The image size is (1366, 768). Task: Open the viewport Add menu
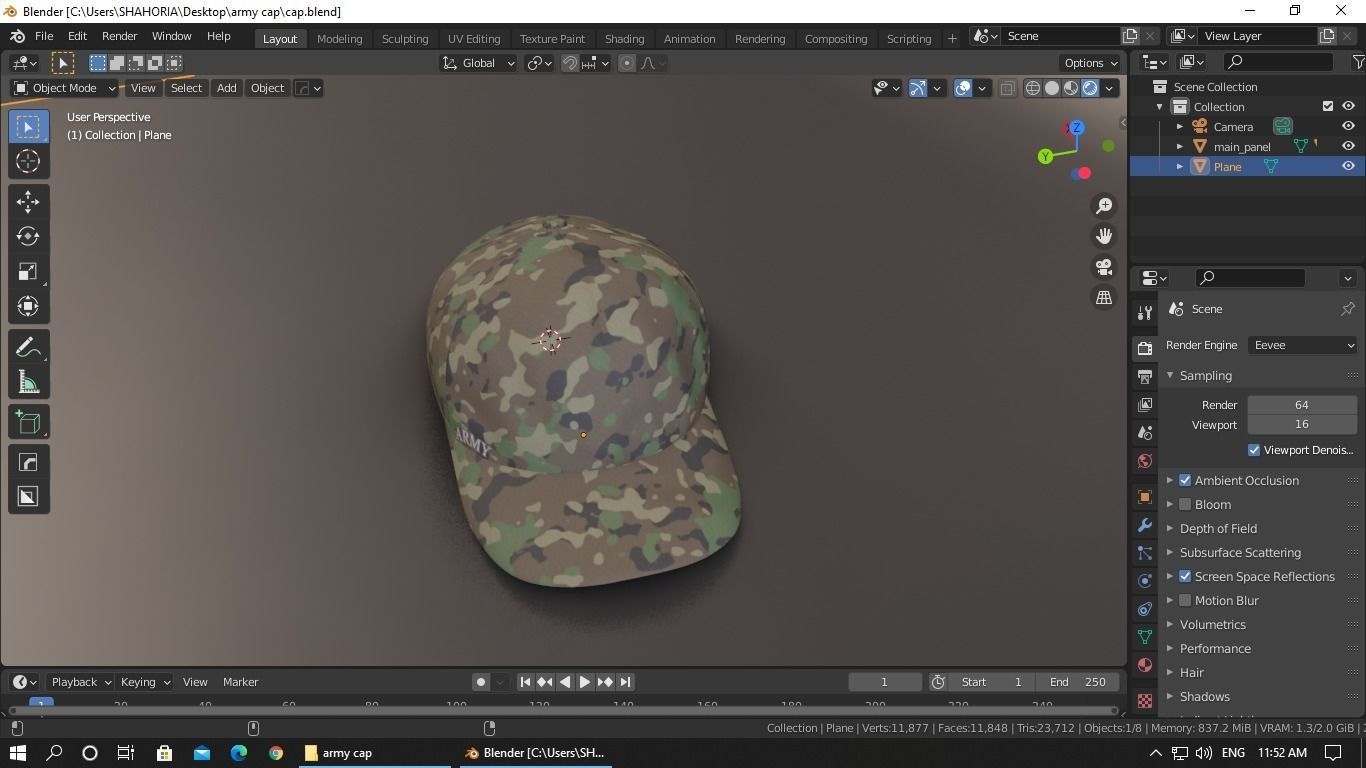[227, 88]
